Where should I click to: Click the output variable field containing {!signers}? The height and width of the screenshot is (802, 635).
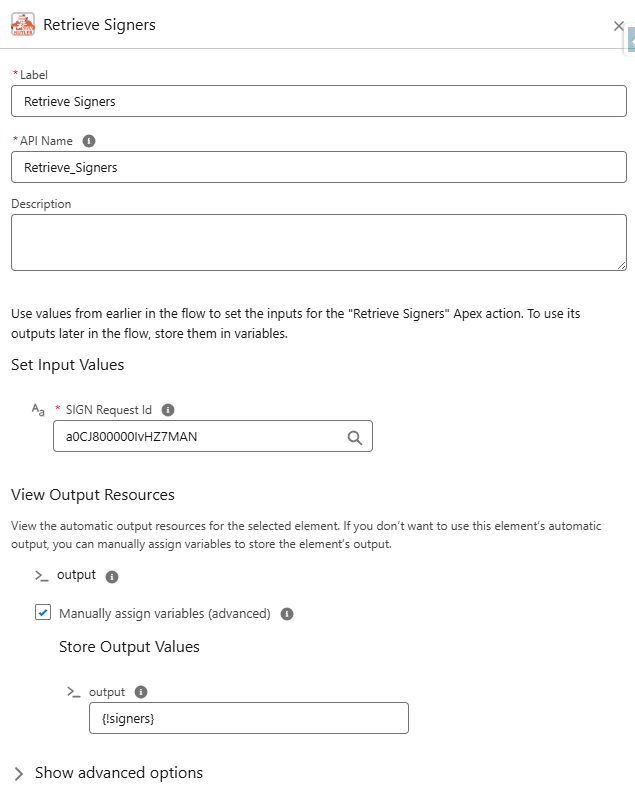[x=249, y=718]
